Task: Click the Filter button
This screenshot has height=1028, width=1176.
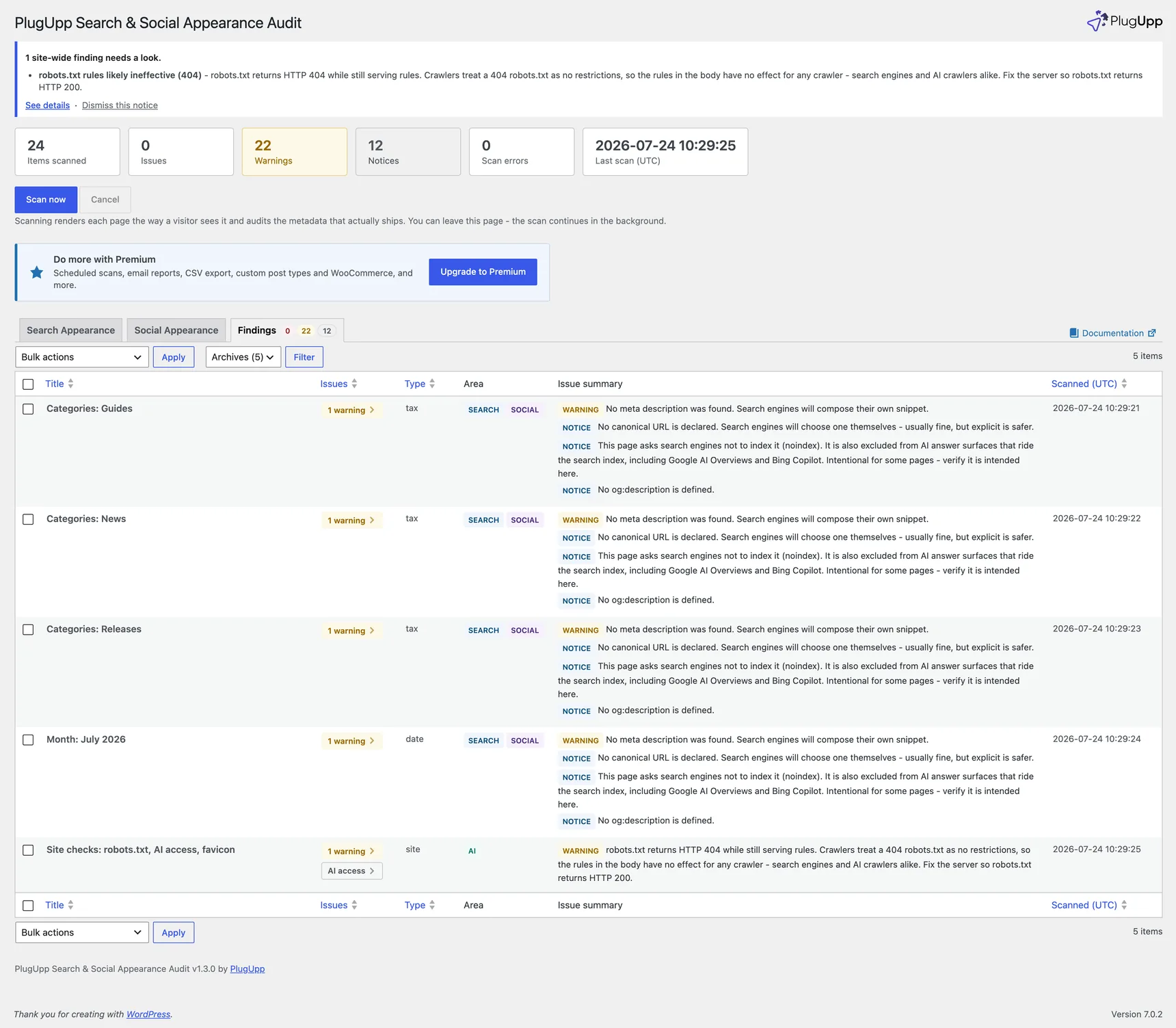Action: pyautogui.click(x=304, y=357)
